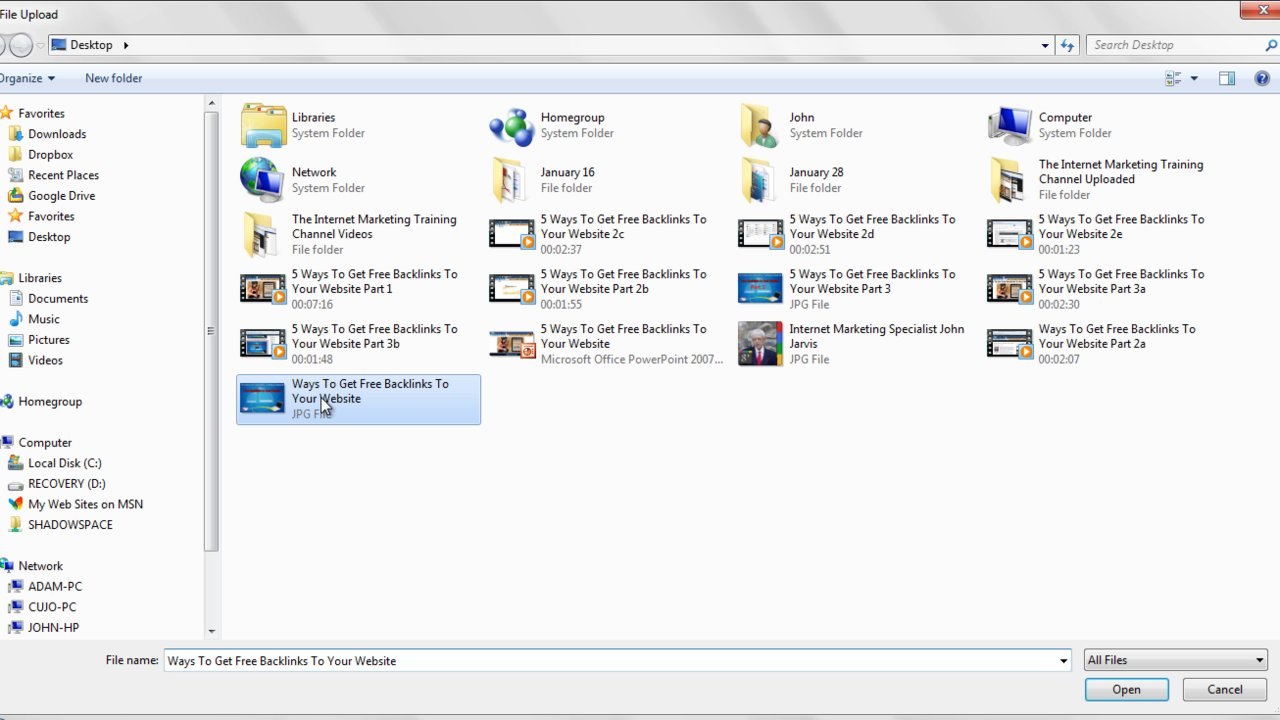Open Internet Marketing Training Channel Videos folder icon
This screenshot has width=1280, height=720.
click(263, 235)
